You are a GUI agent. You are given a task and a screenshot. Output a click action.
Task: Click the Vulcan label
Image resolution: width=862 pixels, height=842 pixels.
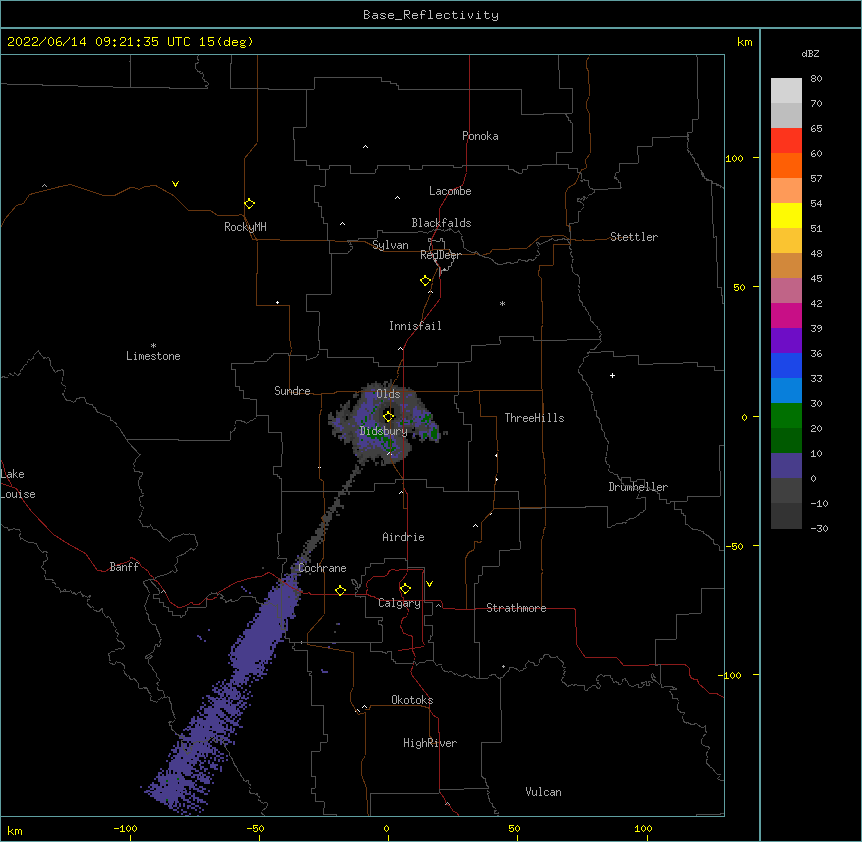point(543,792)
